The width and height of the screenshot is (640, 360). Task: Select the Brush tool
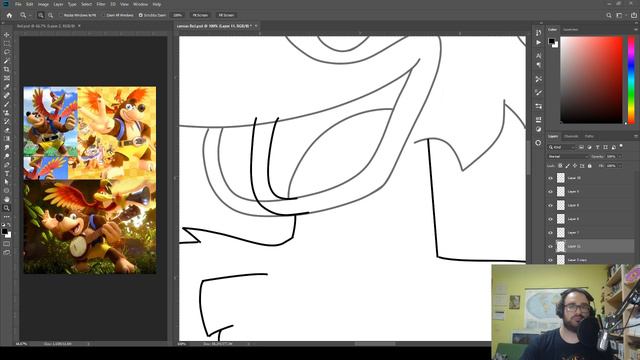[7, 104]
